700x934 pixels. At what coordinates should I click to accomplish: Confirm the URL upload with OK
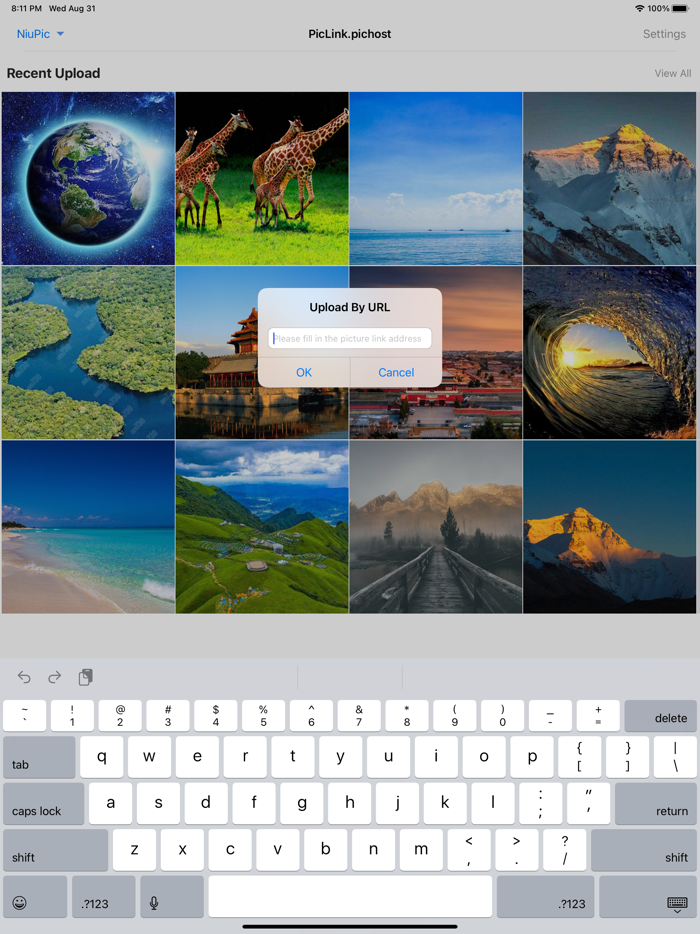pyautogui.click(x=304, y=372)
